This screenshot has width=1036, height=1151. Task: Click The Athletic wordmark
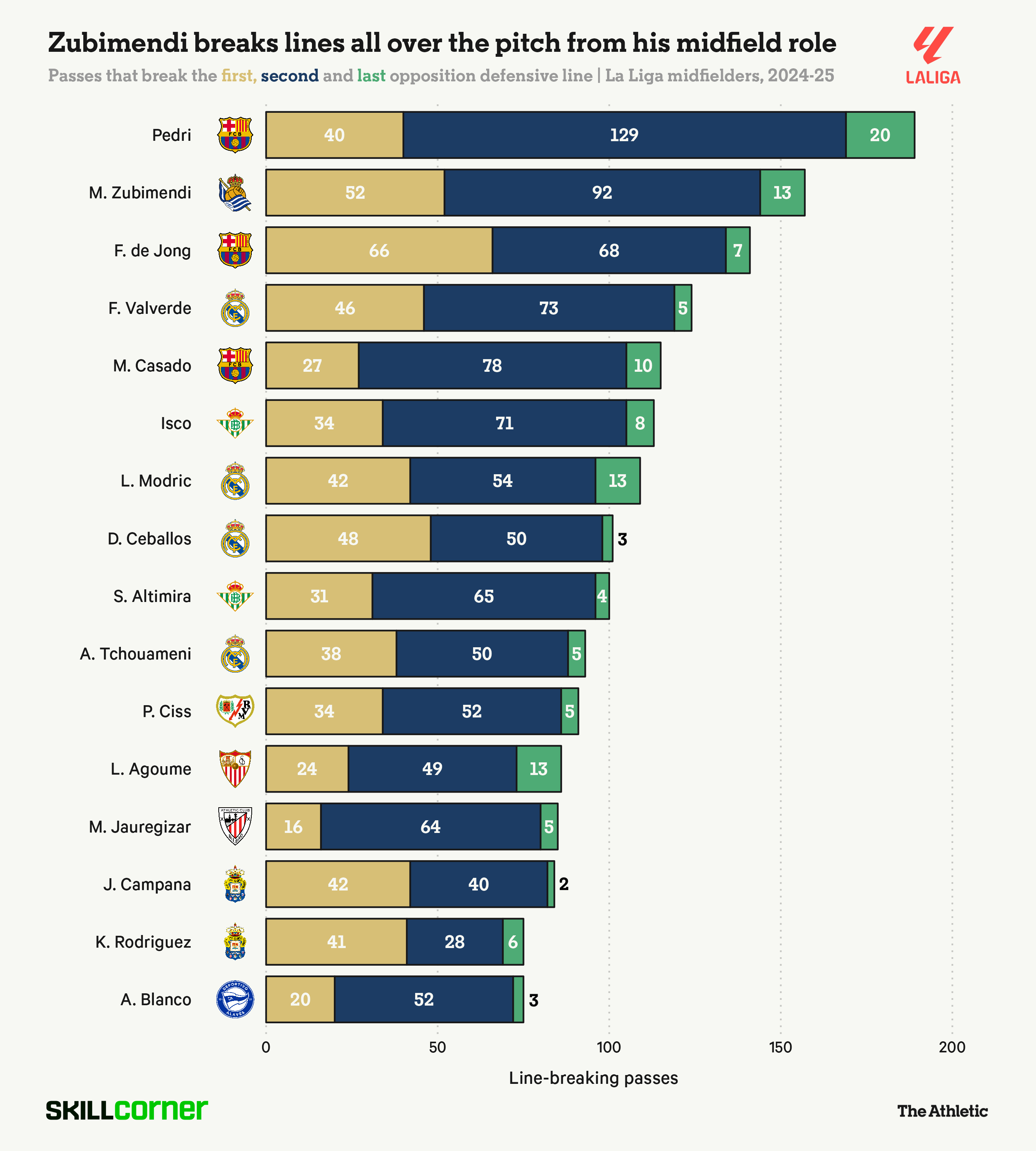[x=942, y=1111]
